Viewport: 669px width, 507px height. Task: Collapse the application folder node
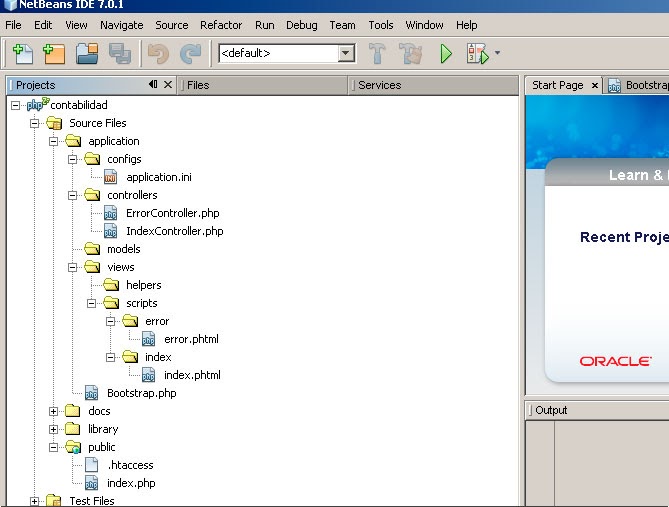53,141
